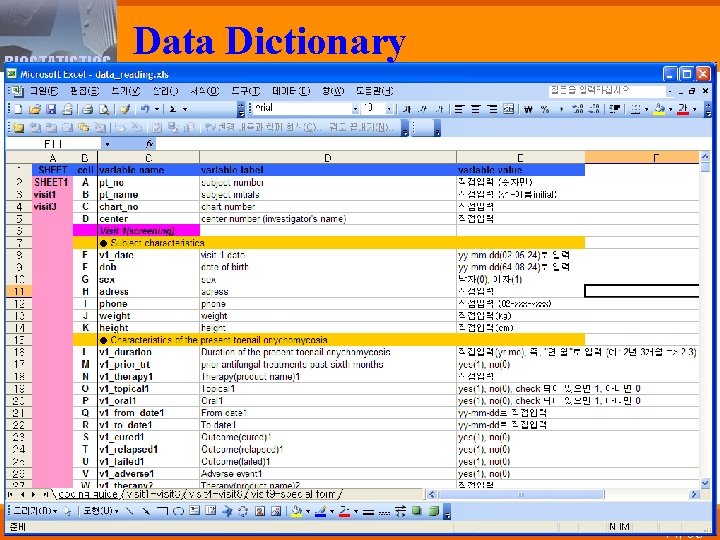Click the 3-D Style icon
This screenshot has height=540, width=720.
coord(433,511)
